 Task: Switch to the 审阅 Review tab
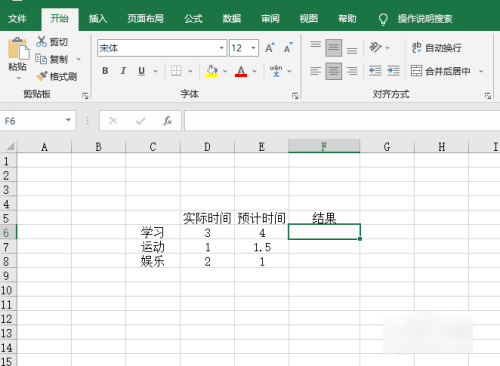pyautogui.click(x=270, y=19)
